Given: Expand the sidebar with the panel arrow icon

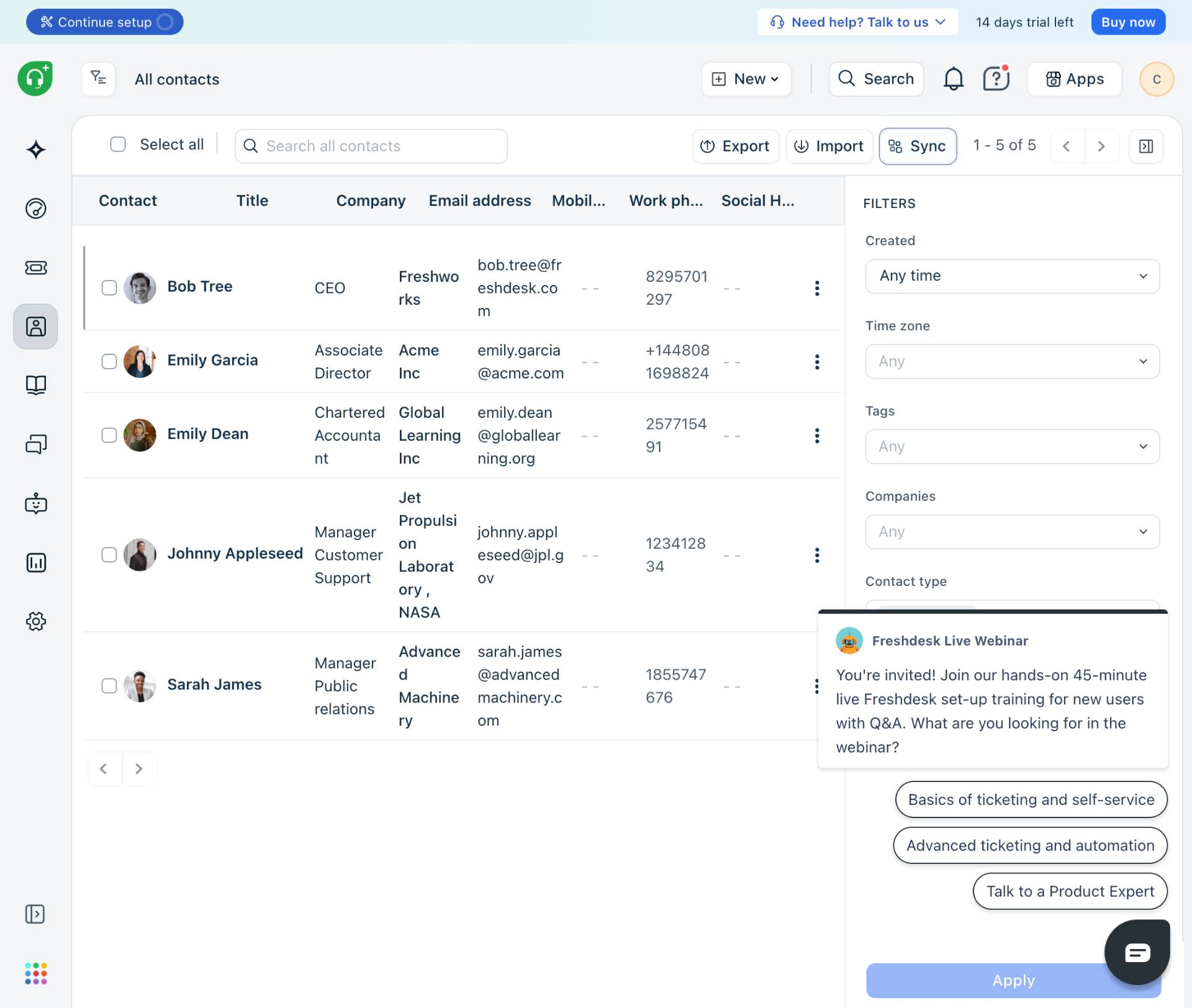Looking at the screenshot, I should (35, 914).
